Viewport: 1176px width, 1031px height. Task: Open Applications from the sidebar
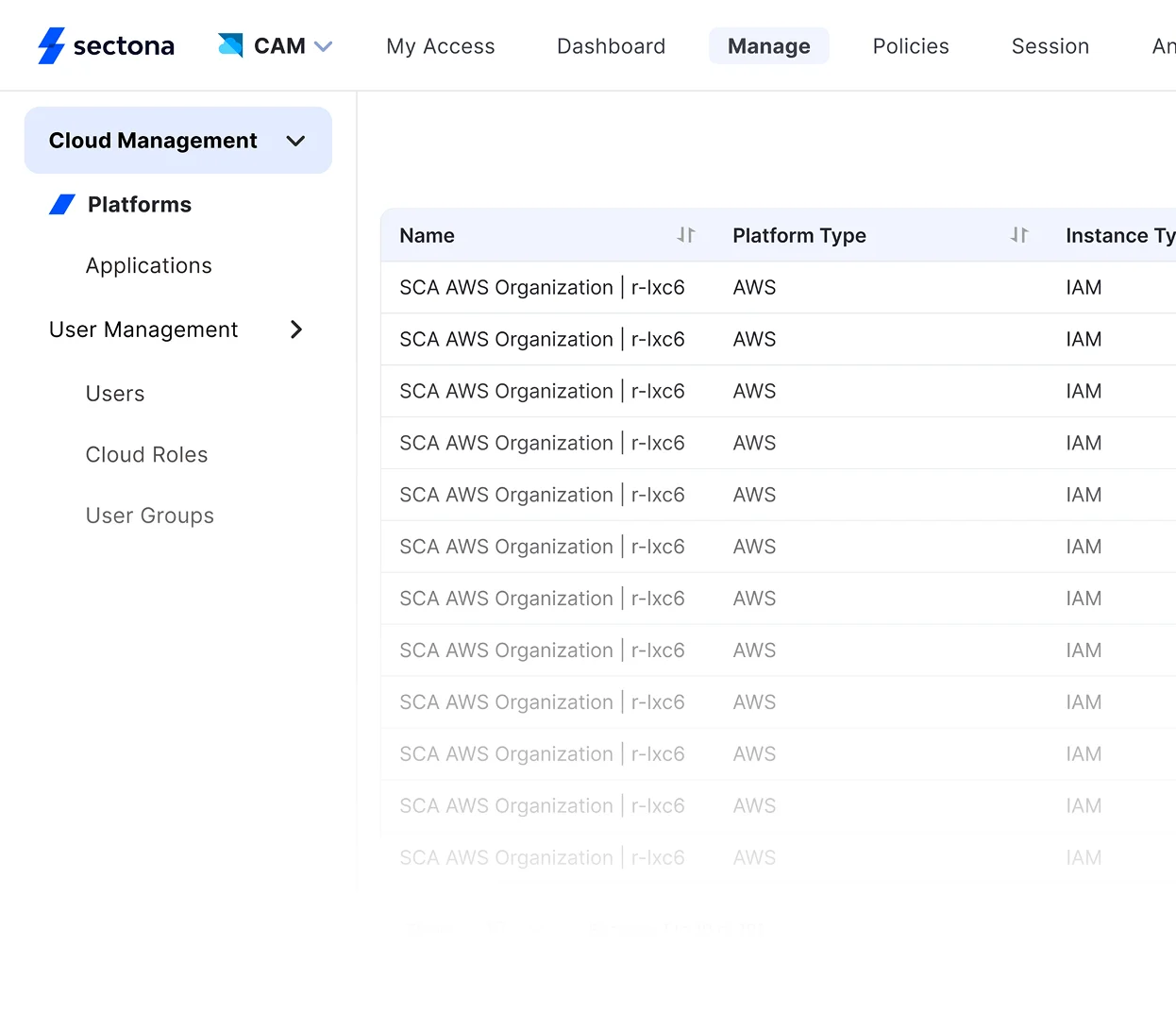click(x=148, y=265)
